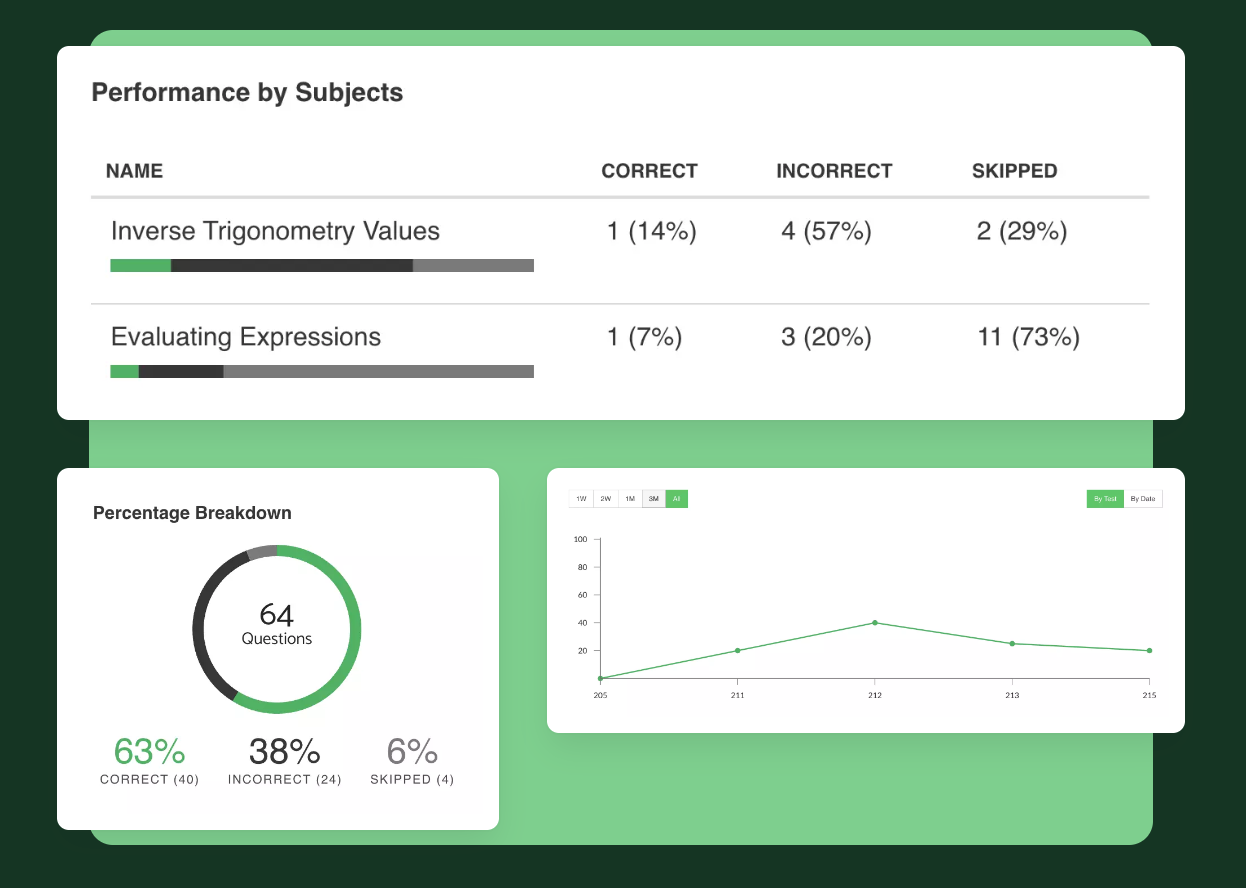This screenshot has width=1246, height=888.
Task: Switch chart to By Test view
Action: coord(1105,498)
